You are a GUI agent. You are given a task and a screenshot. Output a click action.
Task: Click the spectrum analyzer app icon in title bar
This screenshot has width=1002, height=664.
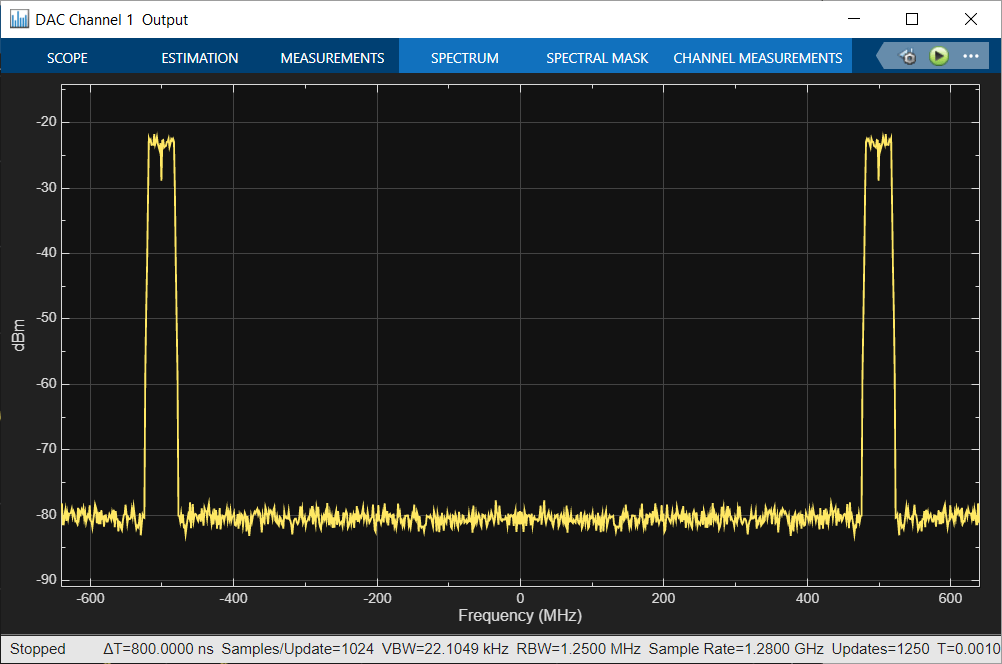(19, 19)
